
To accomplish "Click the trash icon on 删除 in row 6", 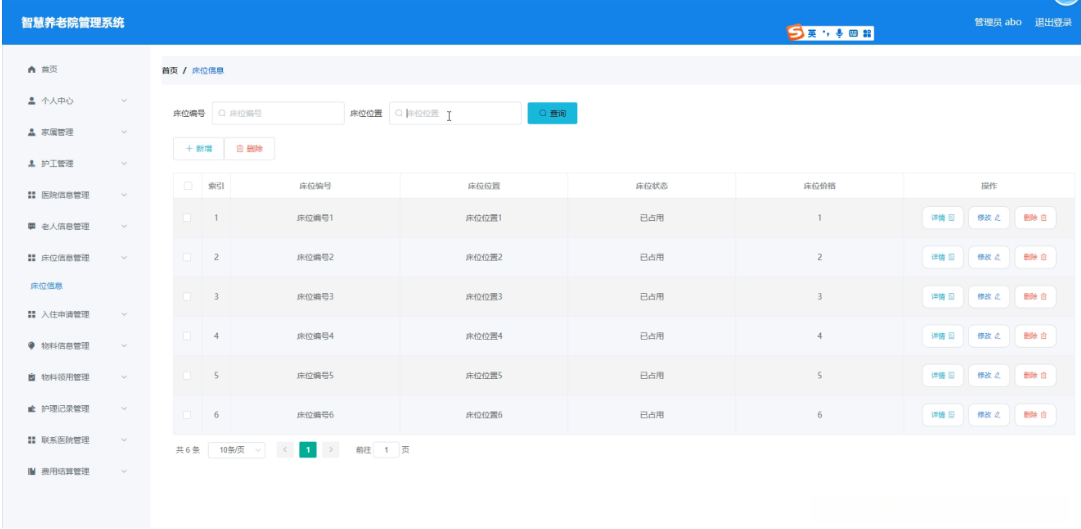I will point(1044,415).
